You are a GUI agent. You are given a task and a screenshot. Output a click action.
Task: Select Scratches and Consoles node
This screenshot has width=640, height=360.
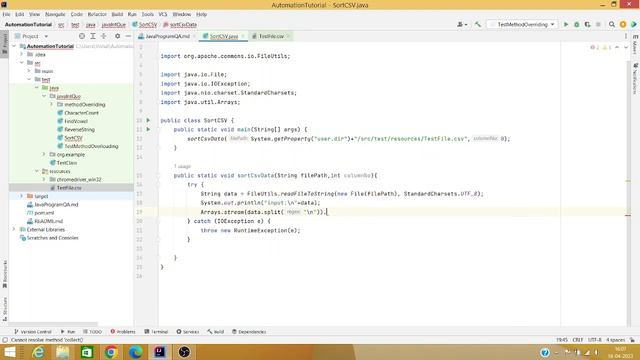point(52,238)
